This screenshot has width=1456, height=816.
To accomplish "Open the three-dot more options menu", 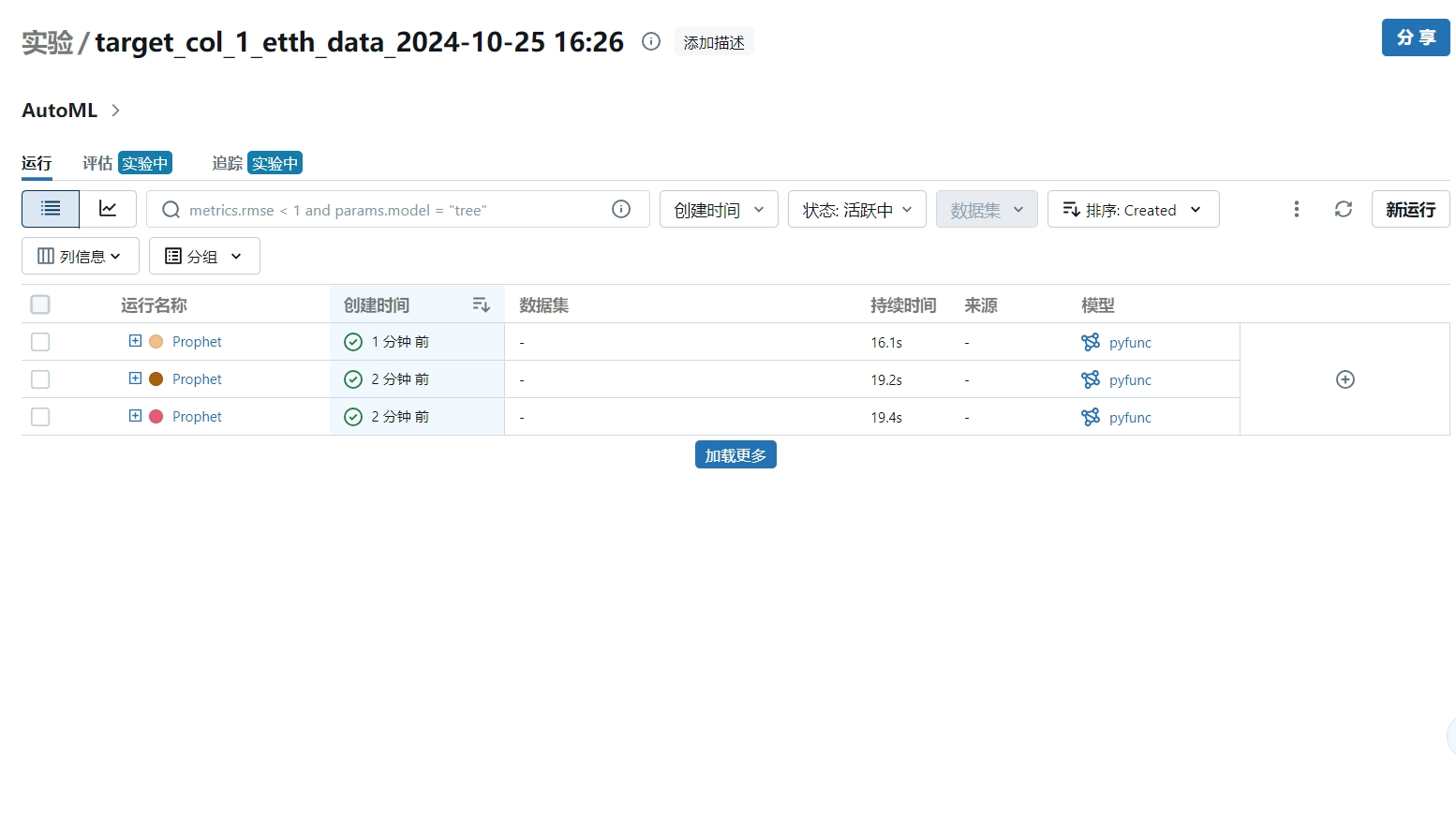I will pyautogui.click(x=1297, y=209).
